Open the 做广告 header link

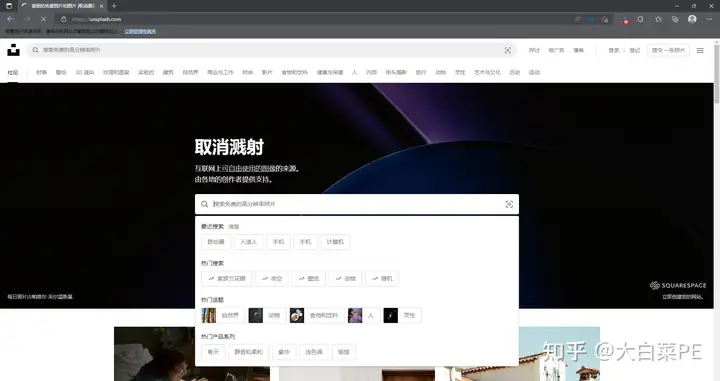point(556,50)
